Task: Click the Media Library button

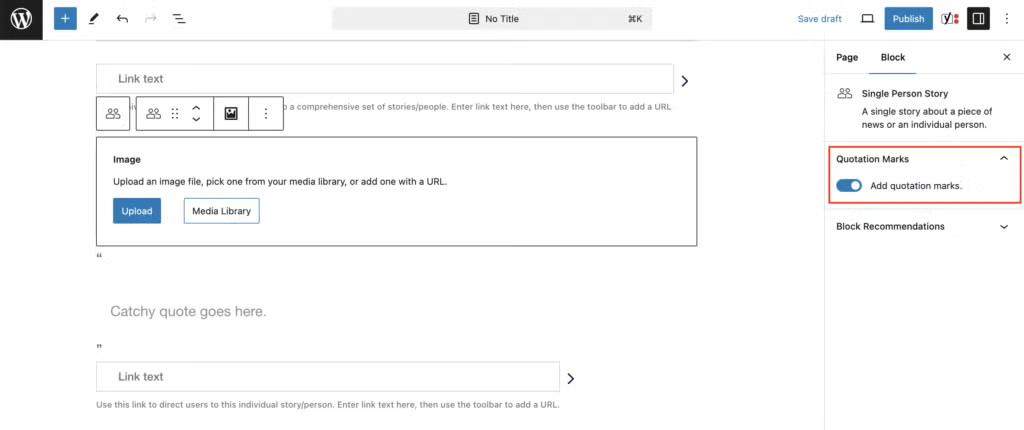Action: tap(221, 211)
